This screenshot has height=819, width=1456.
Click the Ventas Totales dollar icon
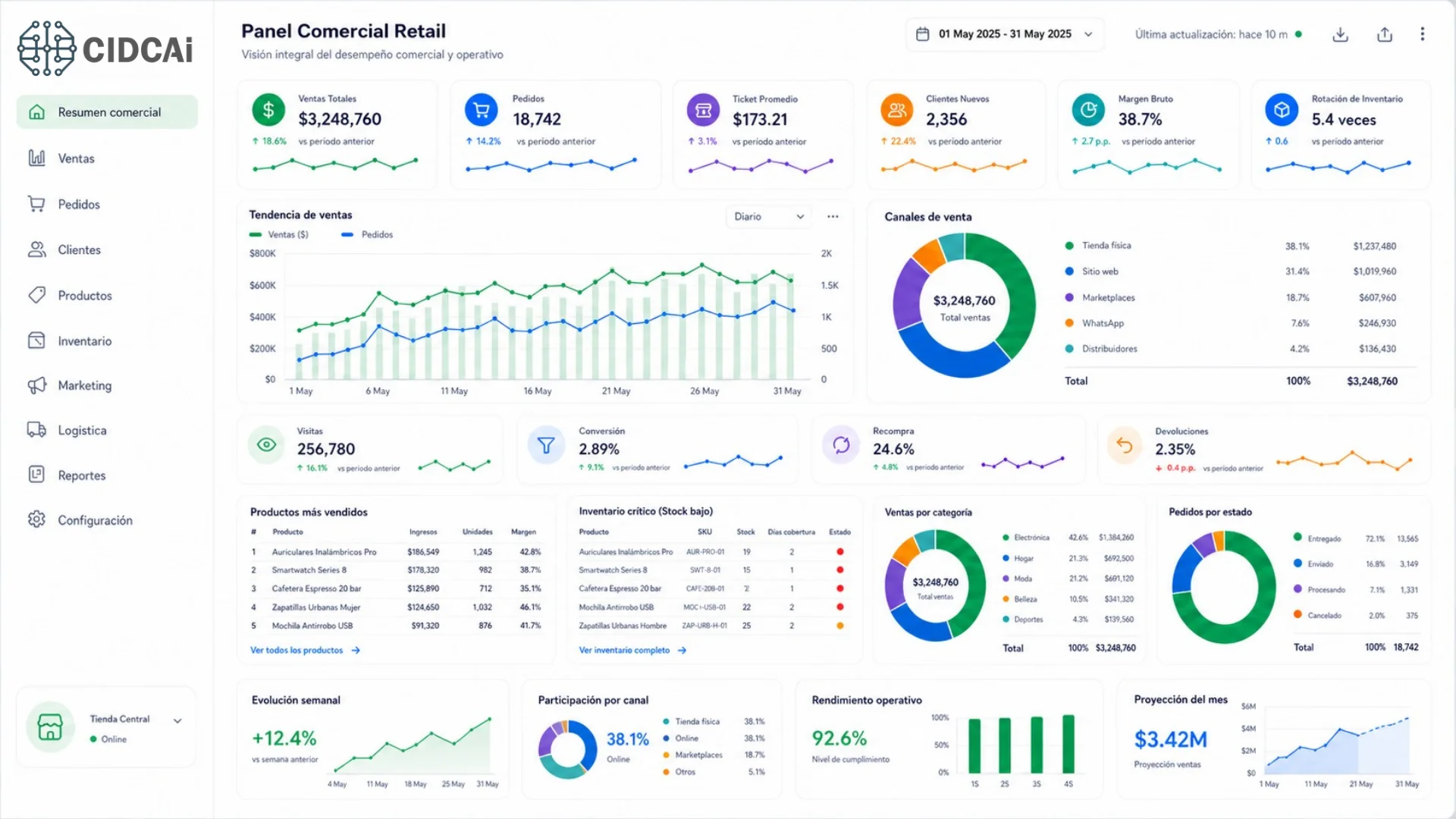[268, 110]
